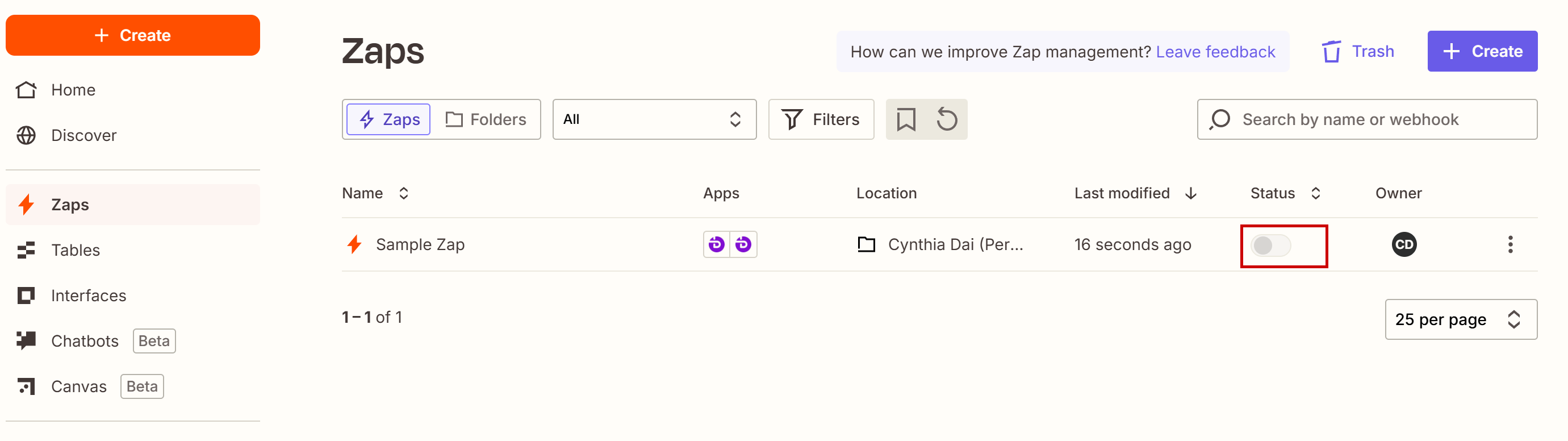The height and width of the screenshot is (441, 1568).
Task: Click the Owner column header
Action: [x=1398, y=193]
